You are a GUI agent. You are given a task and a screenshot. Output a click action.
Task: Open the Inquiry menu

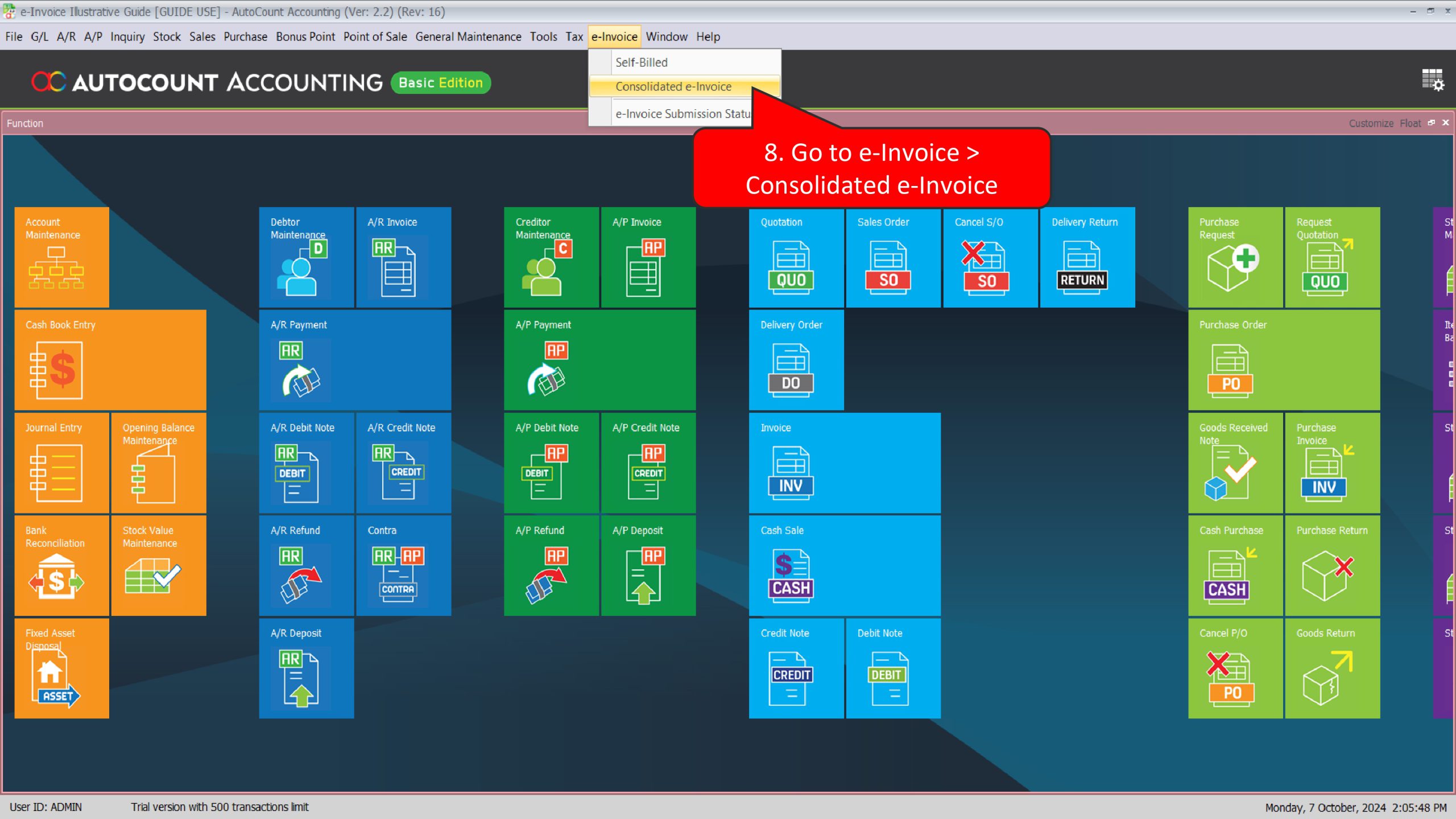[127, 36]
